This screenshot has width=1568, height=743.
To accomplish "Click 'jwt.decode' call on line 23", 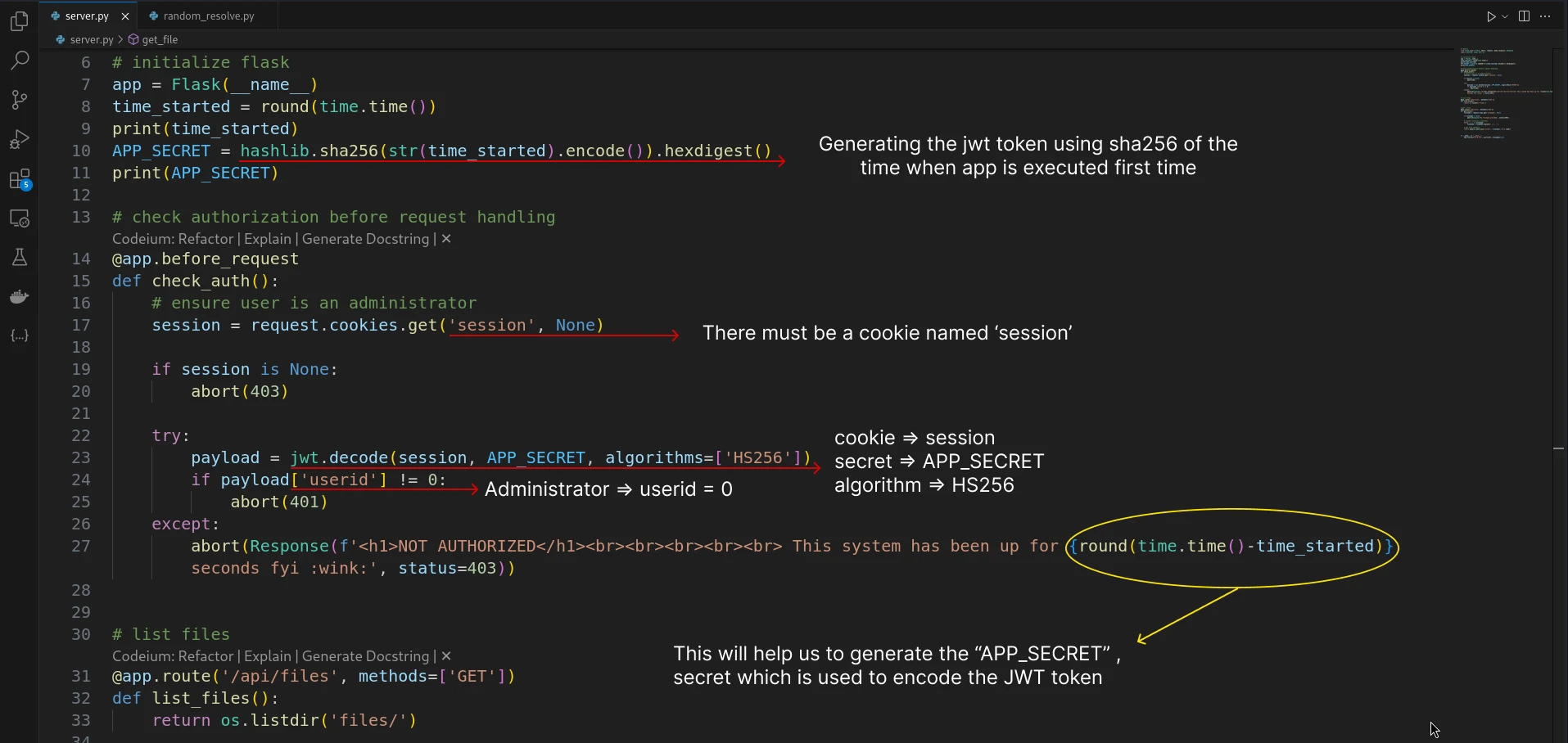I will click(x=339, y=457).
